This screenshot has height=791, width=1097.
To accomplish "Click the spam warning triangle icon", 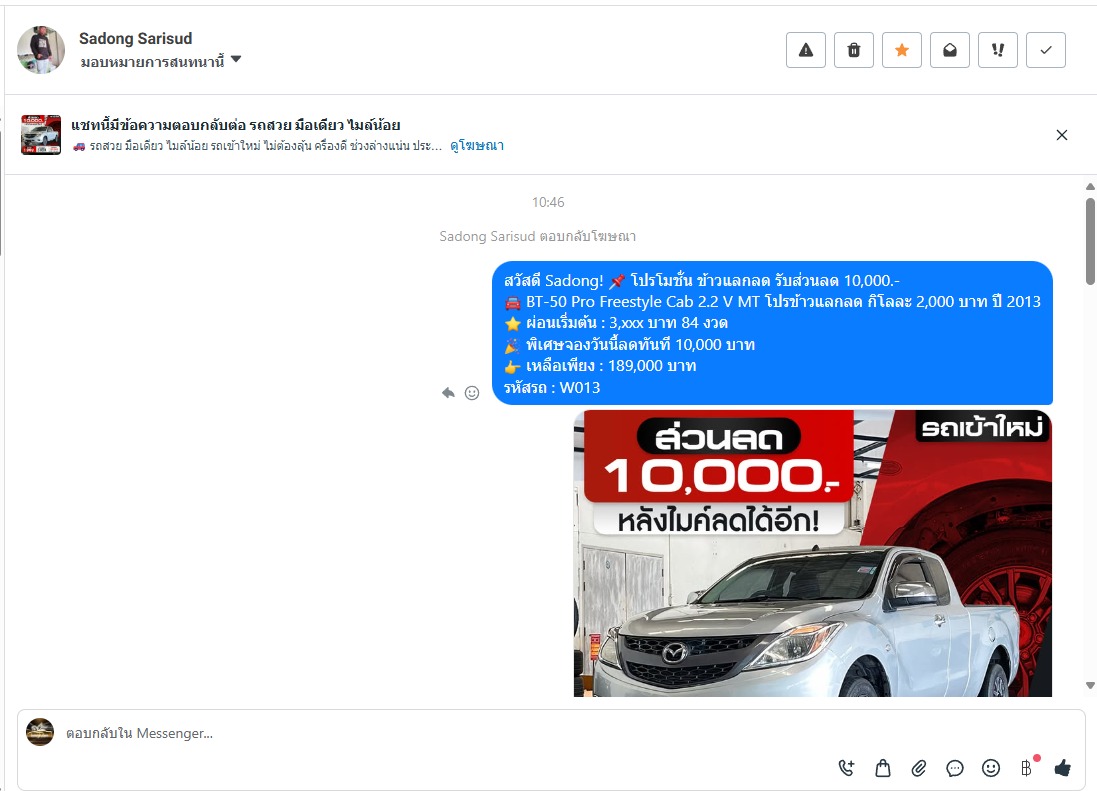I will pyautogui.click(x=805, y=50).
